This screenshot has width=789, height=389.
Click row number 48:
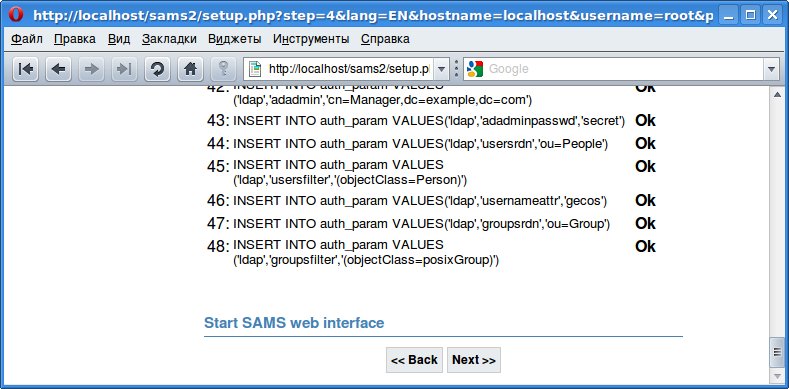(x=218, y=247)
